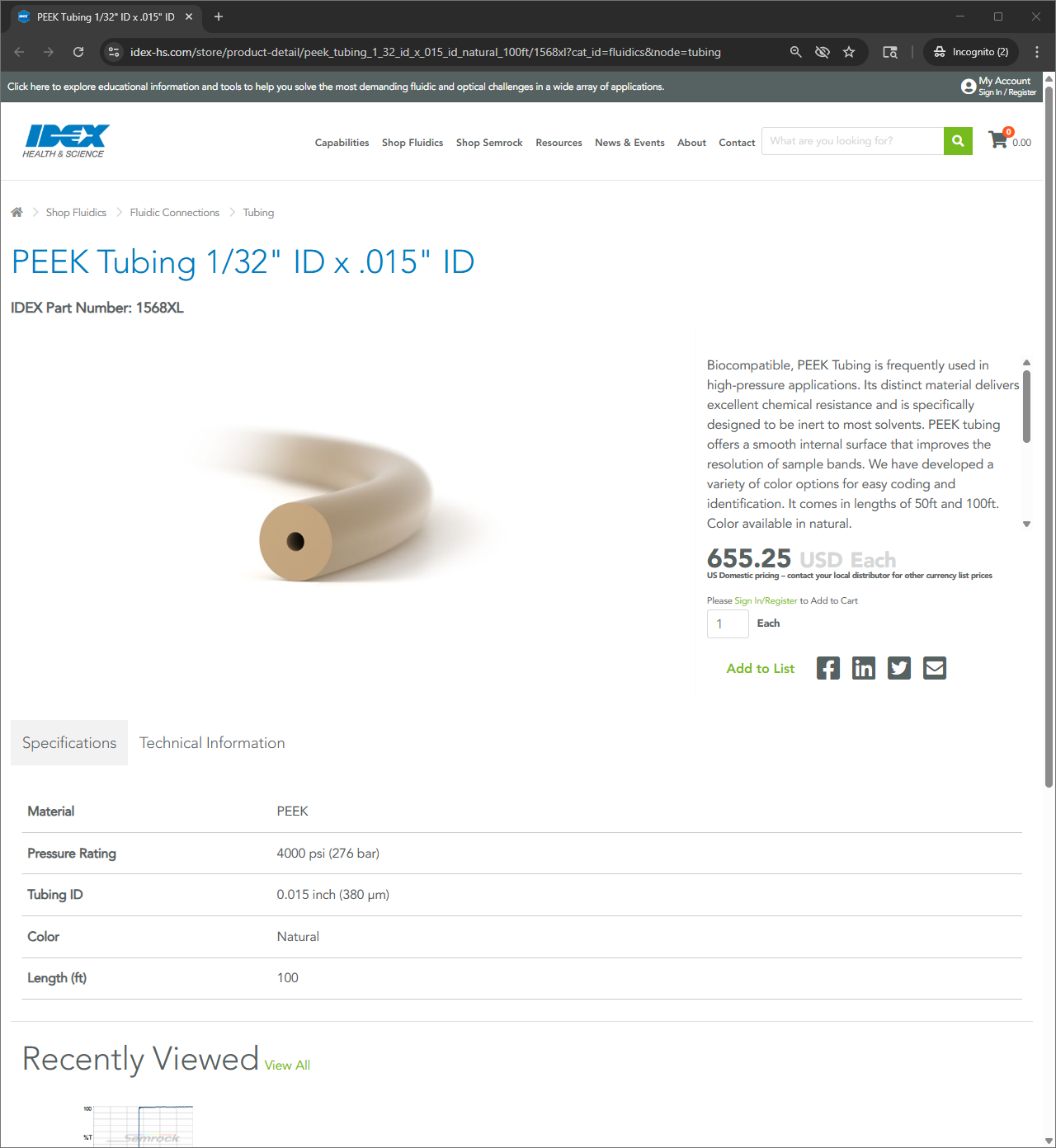Open the Shop Fluidics menu
Image resolution: width=1056 pixels, height=1148 pixels.
412,143
